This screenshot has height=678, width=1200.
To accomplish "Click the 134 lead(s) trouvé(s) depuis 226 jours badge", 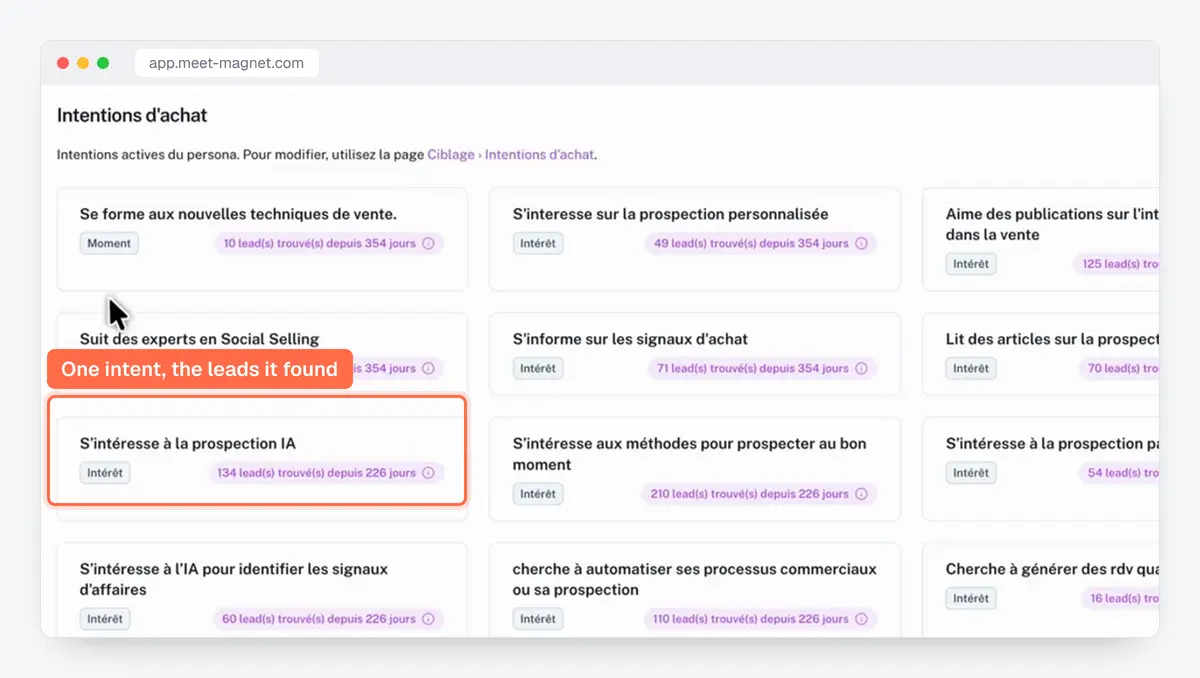I will click(326, 473).
